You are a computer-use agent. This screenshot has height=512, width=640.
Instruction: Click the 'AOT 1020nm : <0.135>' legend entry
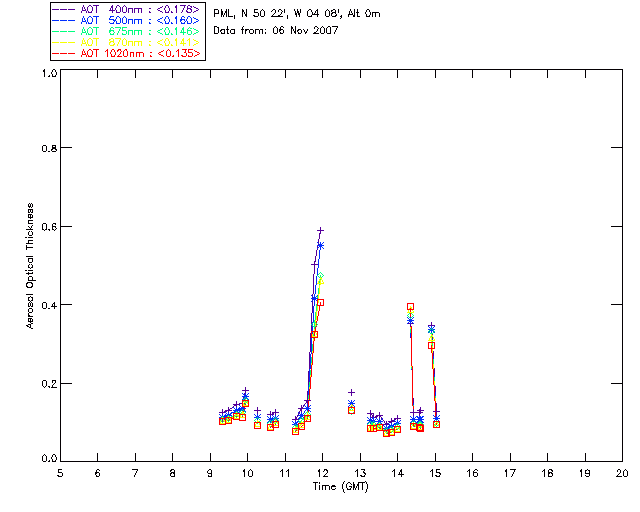coord(126,53)
